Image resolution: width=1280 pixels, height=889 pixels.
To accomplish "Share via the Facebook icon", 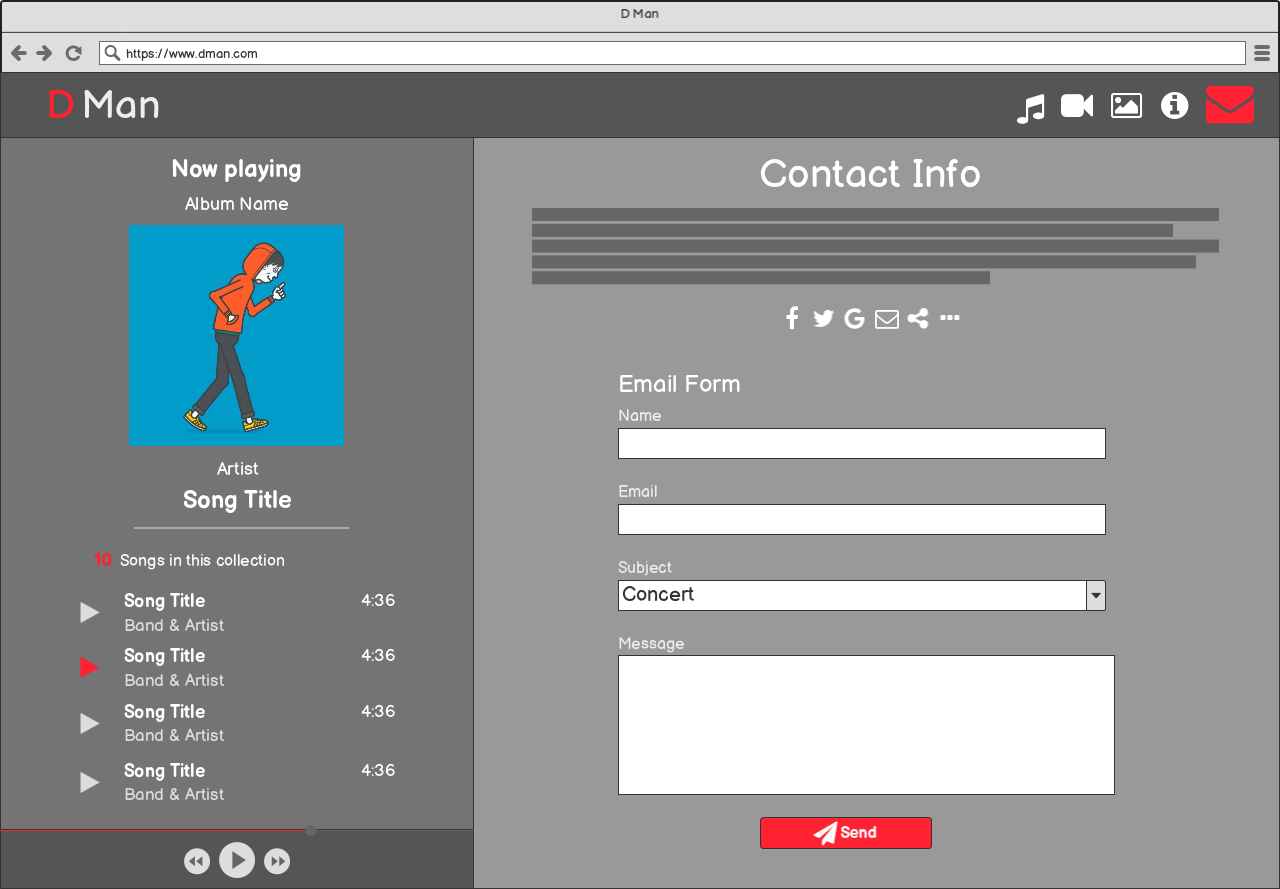I will tap(792, 318).
